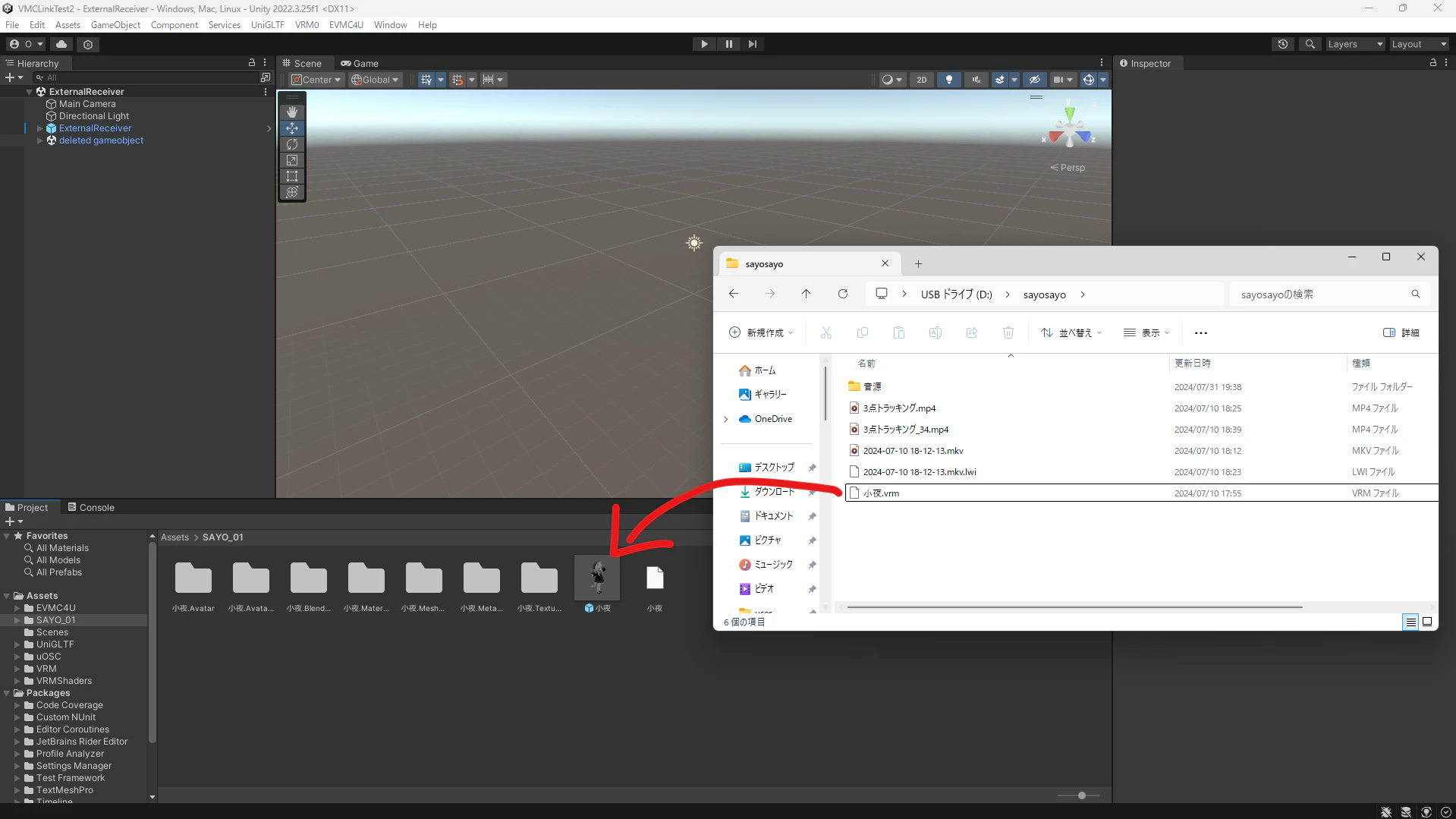Click the 新規作成 button in Explorer
This screenshot has width=1456, height=819.
click(761, 332)
